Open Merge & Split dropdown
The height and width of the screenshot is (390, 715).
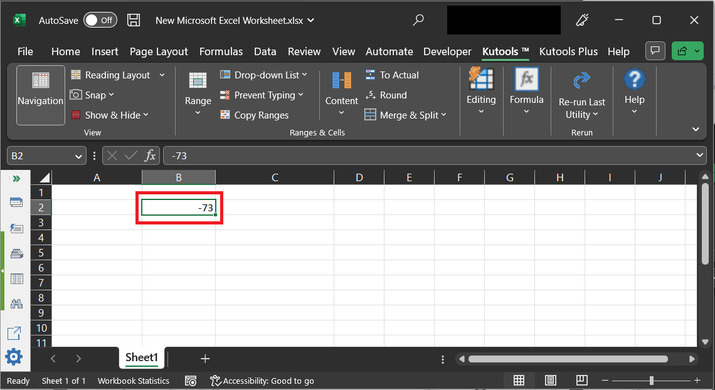[405, 115]
